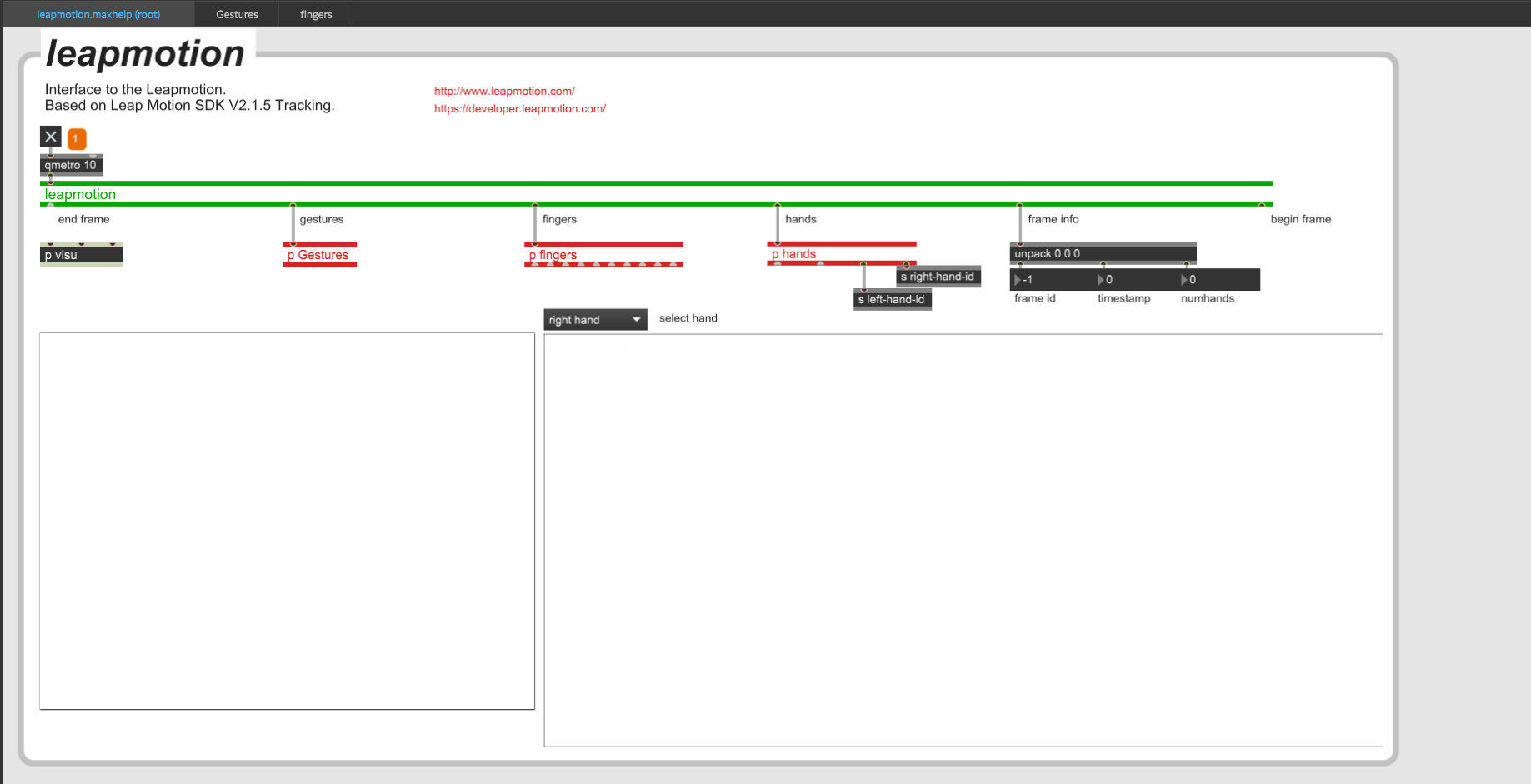The height and width of the screenshot is (784, 1531).
Task: Click the empty visualization display on left
Action: (x=287, y=521)
